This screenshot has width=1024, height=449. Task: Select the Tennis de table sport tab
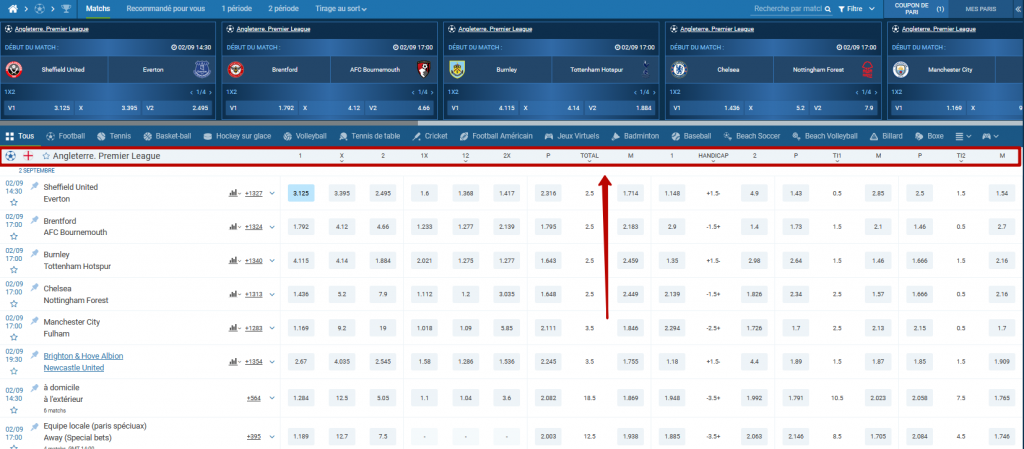(x=370, y=136)
